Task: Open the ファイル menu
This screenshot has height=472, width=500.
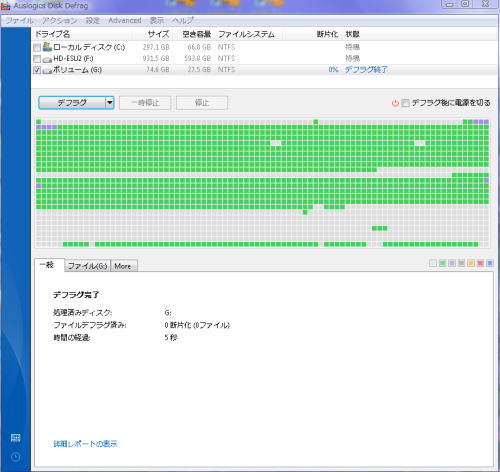Action: click(x=19, y=20)
